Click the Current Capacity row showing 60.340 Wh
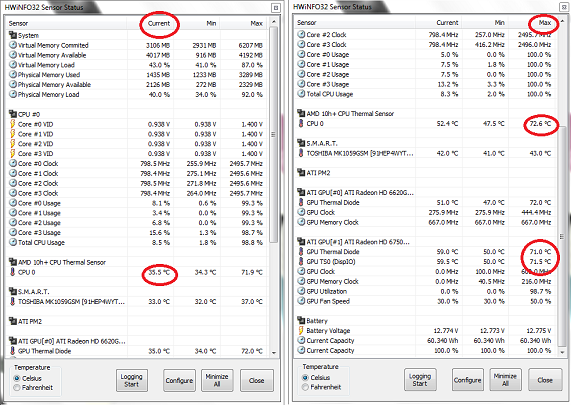Image resolution: width=571 pixels, height=405 pixels. pyautogui.click(x=425, y=340)
